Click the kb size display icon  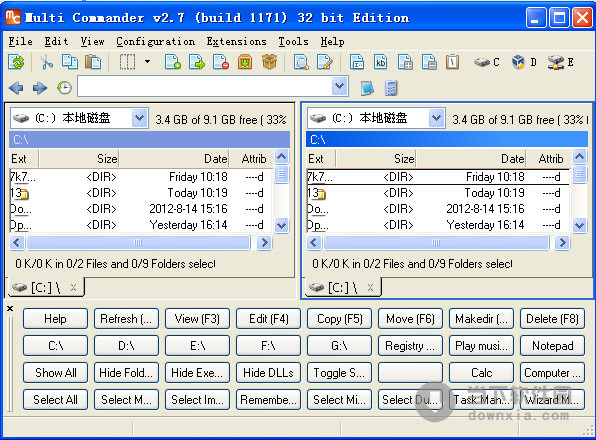click(x=380, y=62)
